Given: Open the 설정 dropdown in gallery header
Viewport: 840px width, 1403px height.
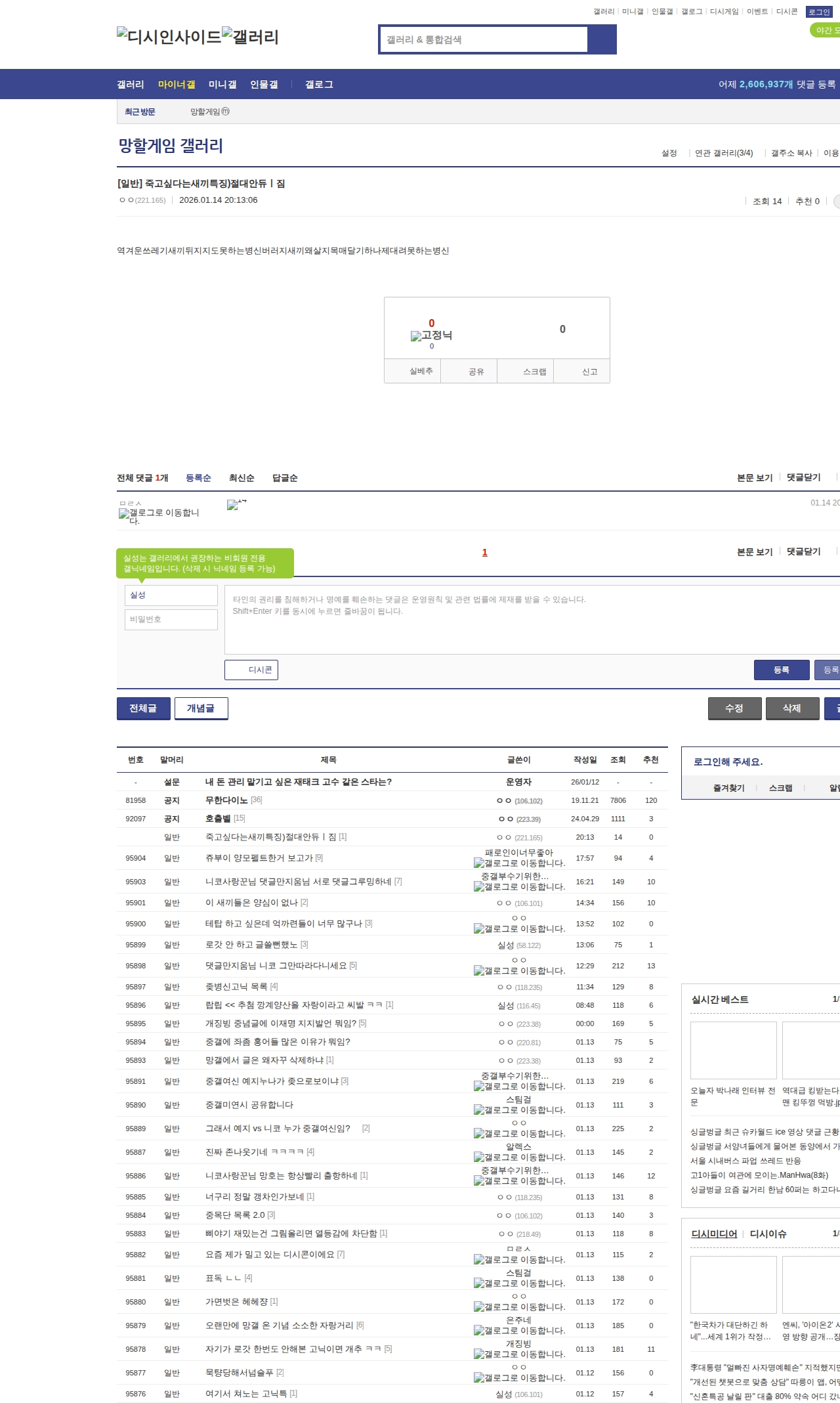Looking at the screenshot, I should click(669, 153).
